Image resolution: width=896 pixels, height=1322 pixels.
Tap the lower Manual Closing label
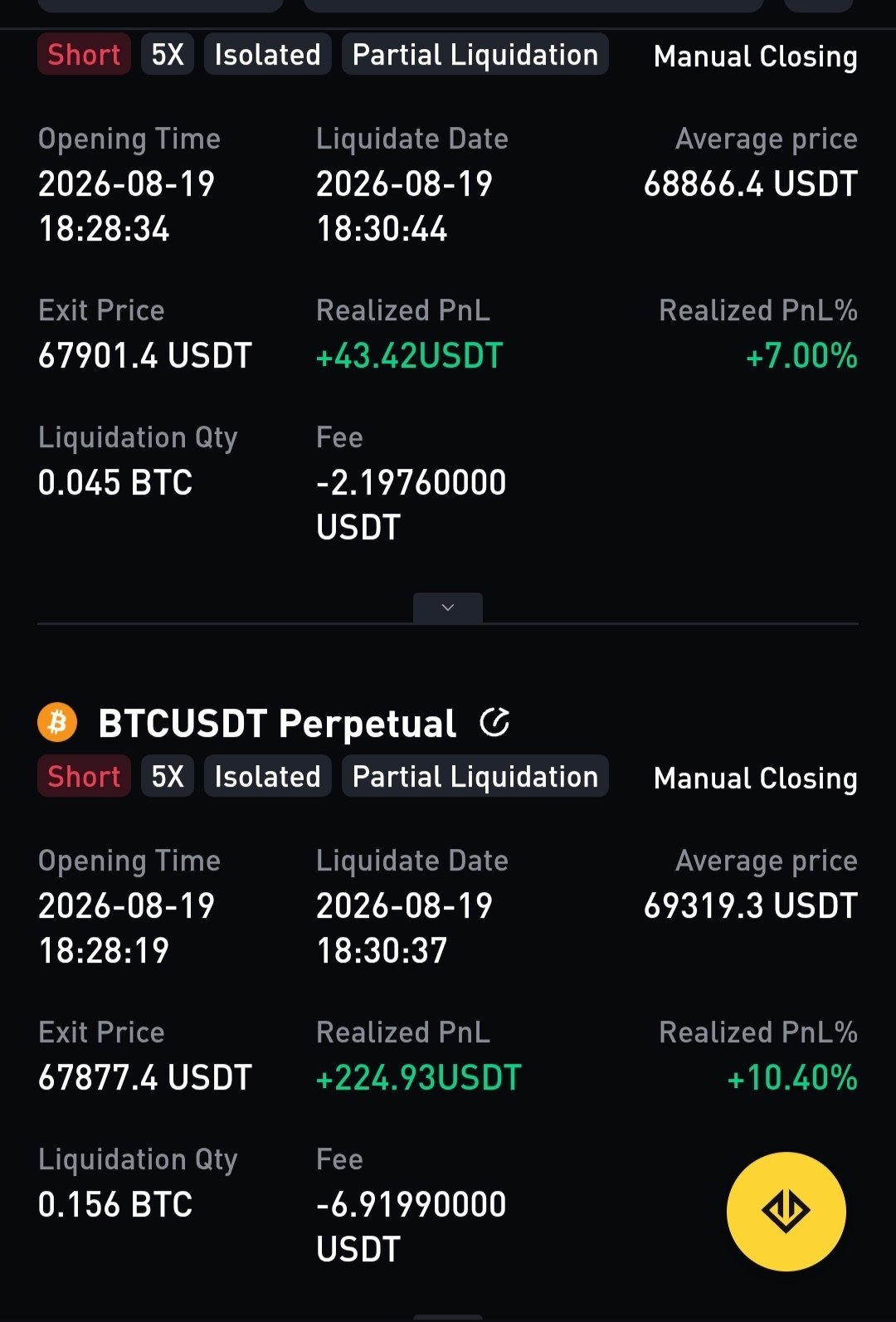point(756,778)
